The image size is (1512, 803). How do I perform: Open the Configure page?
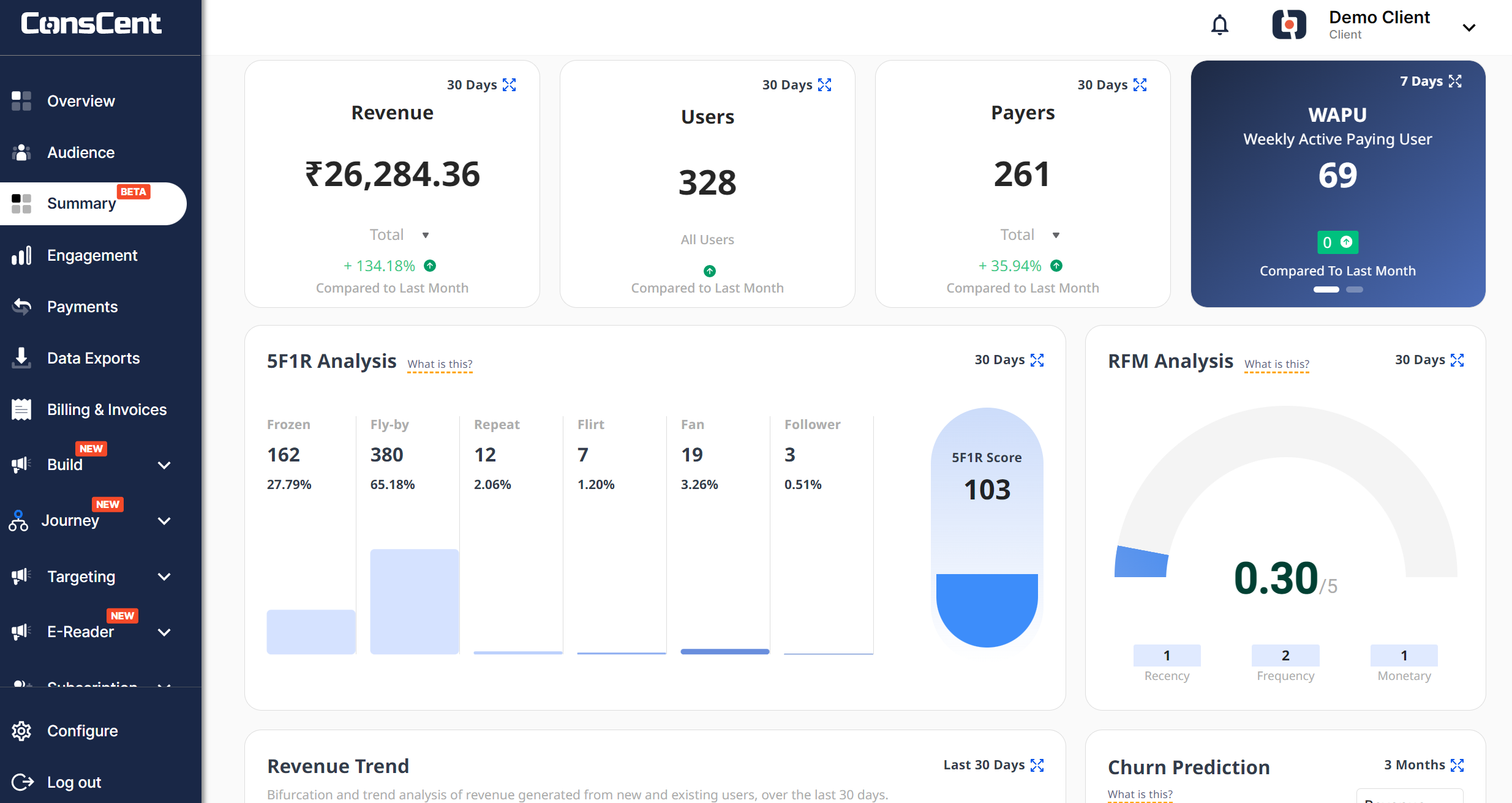[82, 731]
